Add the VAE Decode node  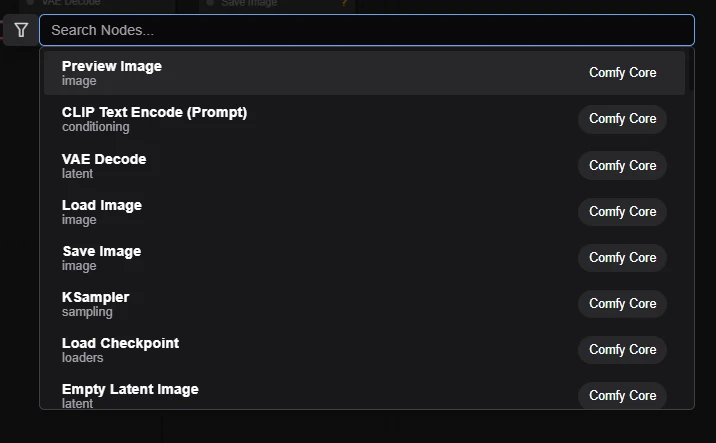(x=104, y=165)
